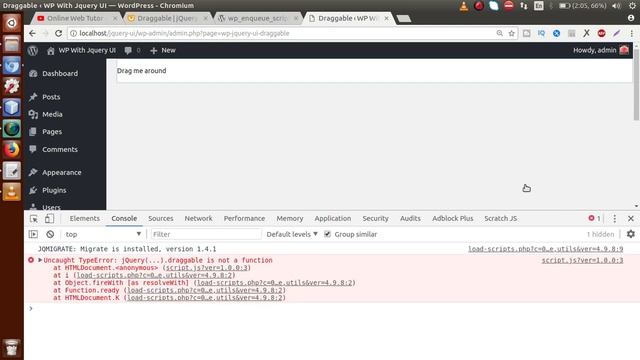The width and height of the screenshot is (640, 360).
Task: Open a new browser tab
Action: [x=404, y=18]
